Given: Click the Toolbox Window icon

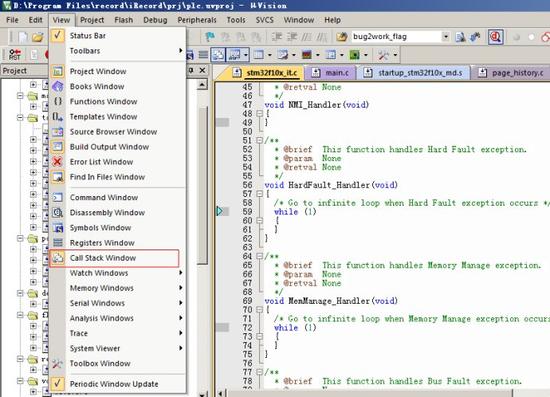Looking at the screenshot, I should pos(58,363).
